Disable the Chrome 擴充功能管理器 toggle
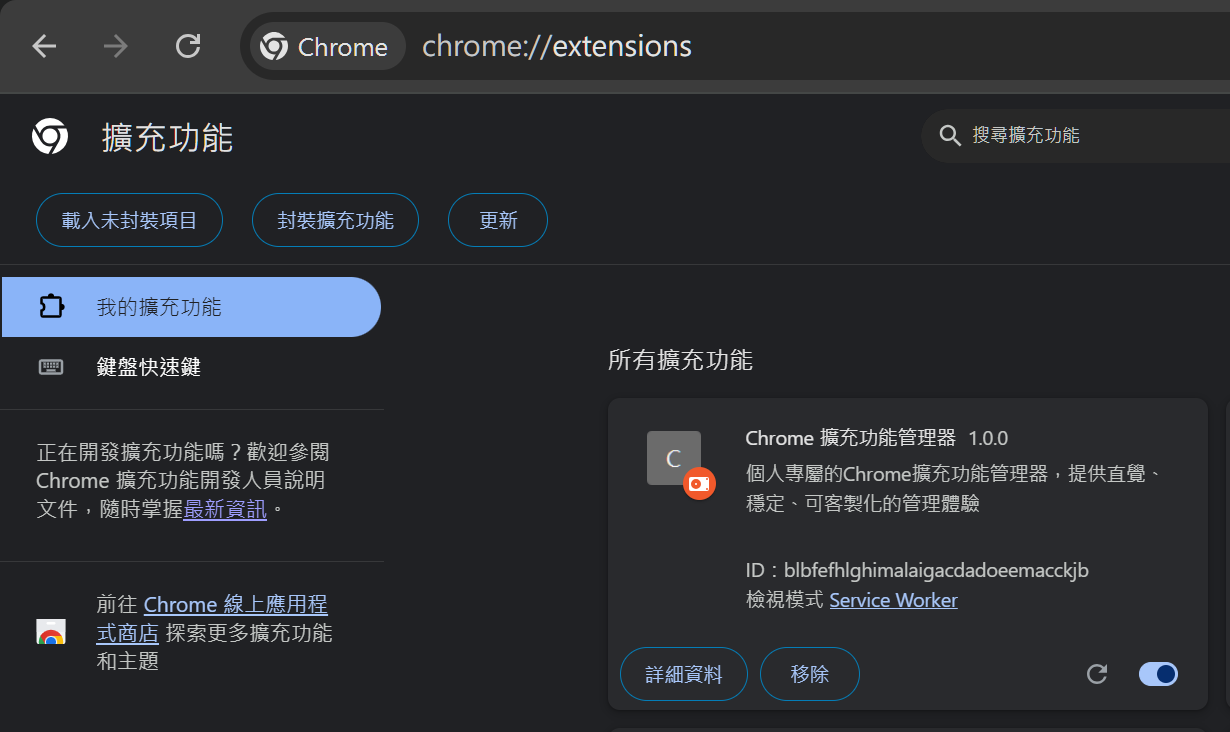 pyautogui.click(x=1158, y=674)
